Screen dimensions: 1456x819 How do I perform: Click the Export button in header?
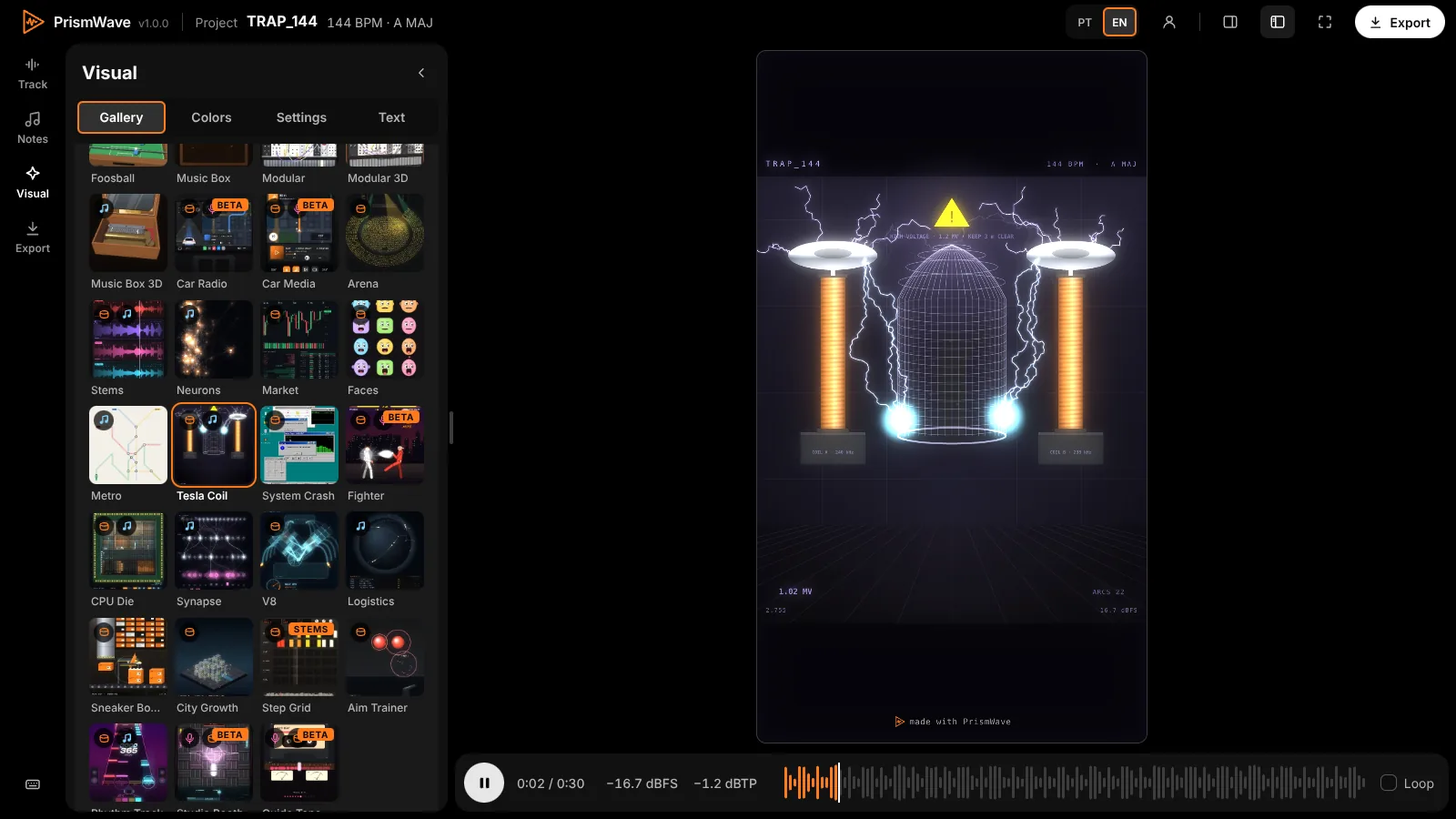[1400, 22]
